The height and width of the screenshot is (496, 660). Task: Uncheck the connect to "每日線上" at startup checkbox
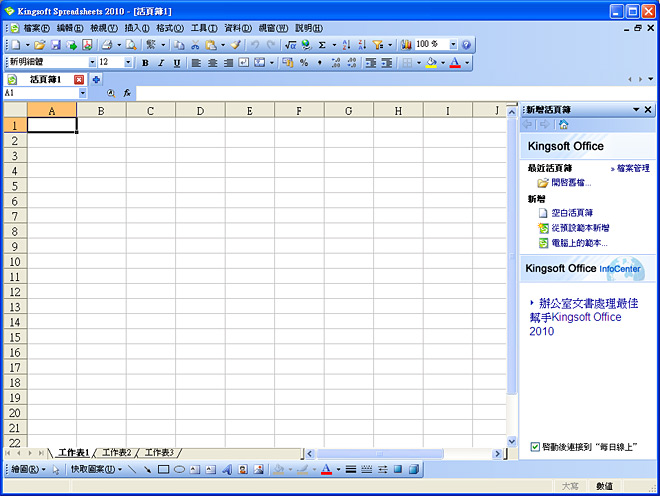click(535, 447)
